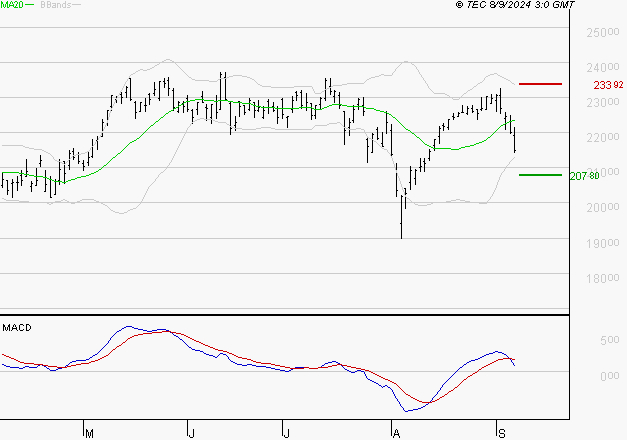Click the BBands legend label
Viewport: 627px width, 440px height.
click(55, 5)
